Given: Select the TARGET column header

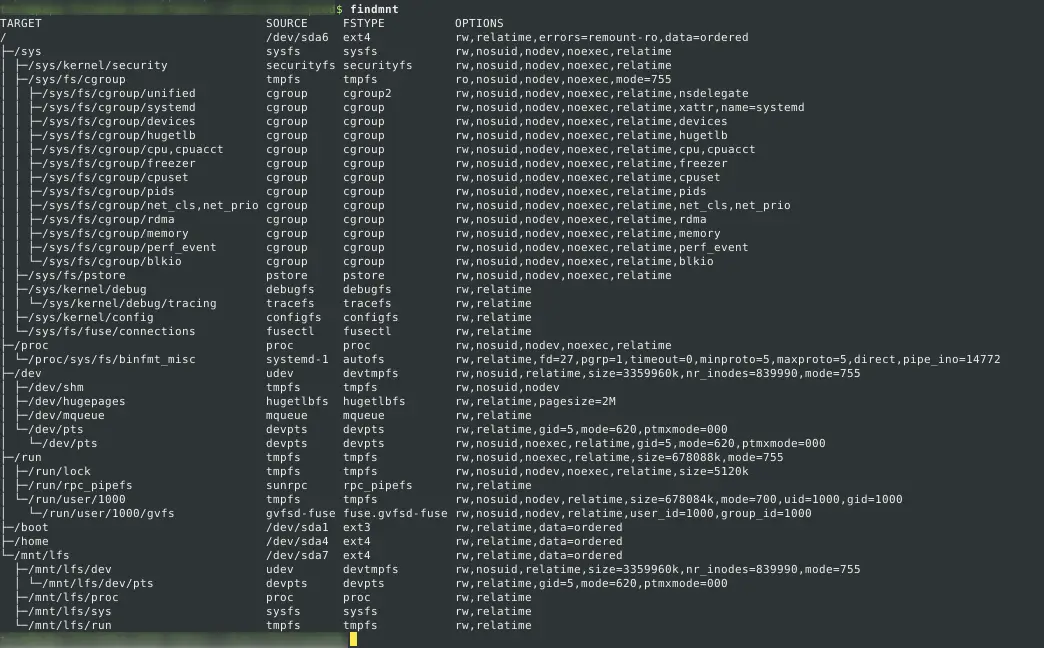Looking at the screenshot, I should click(x=21, y=23).
